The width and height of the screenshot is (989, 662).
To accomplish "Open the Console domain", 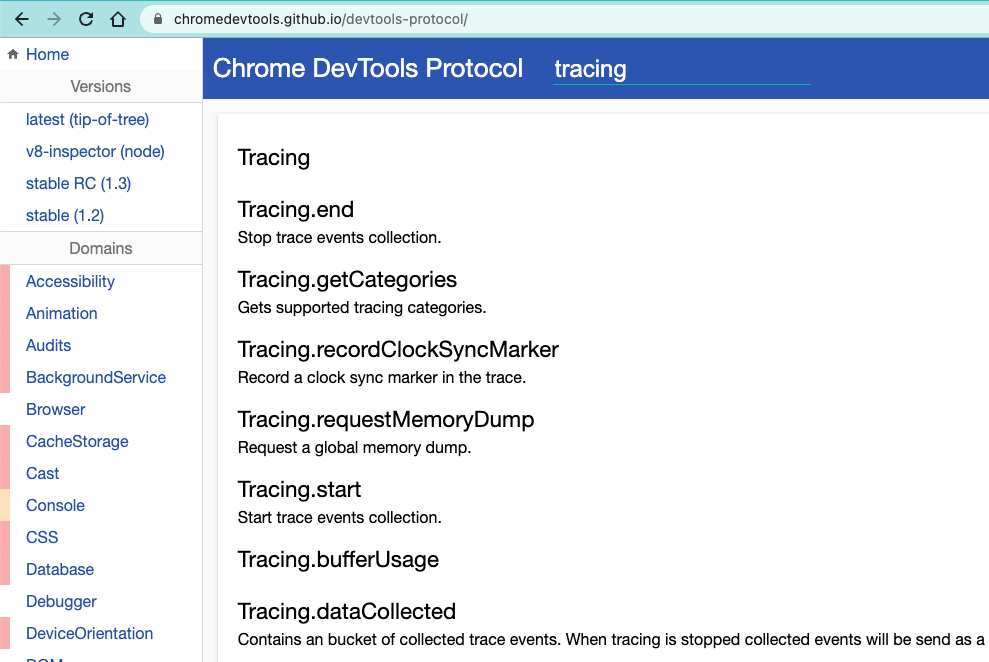I will 55,506.
